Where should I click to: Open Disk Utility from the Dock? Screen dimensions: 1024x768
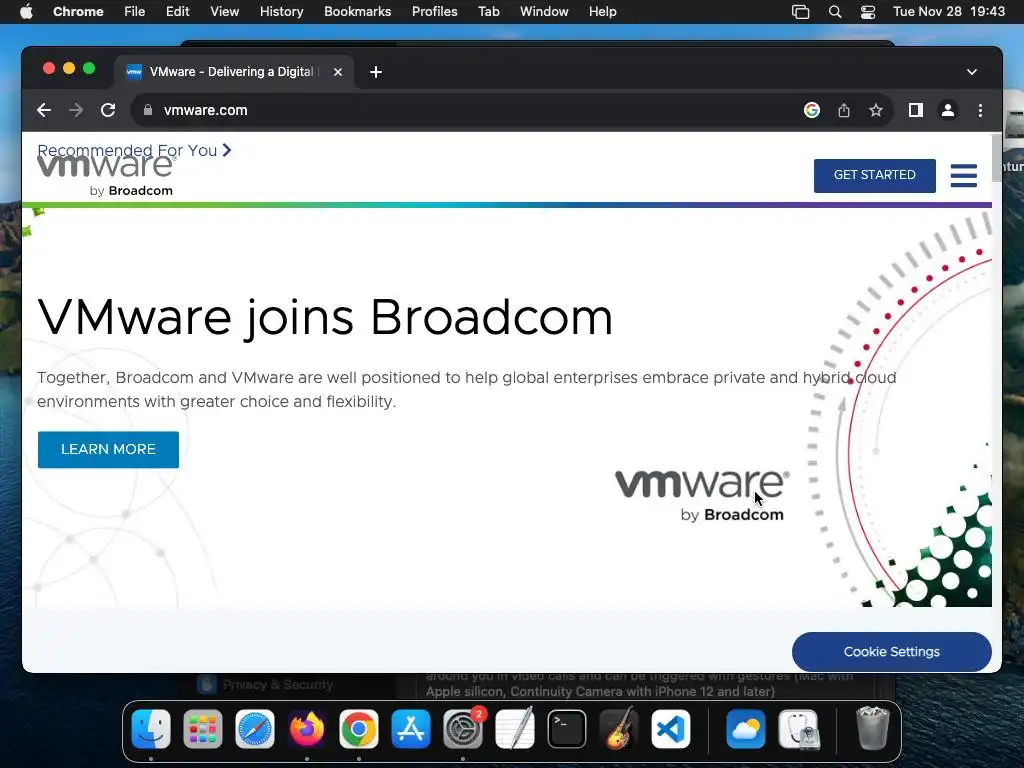coord(798,728)
